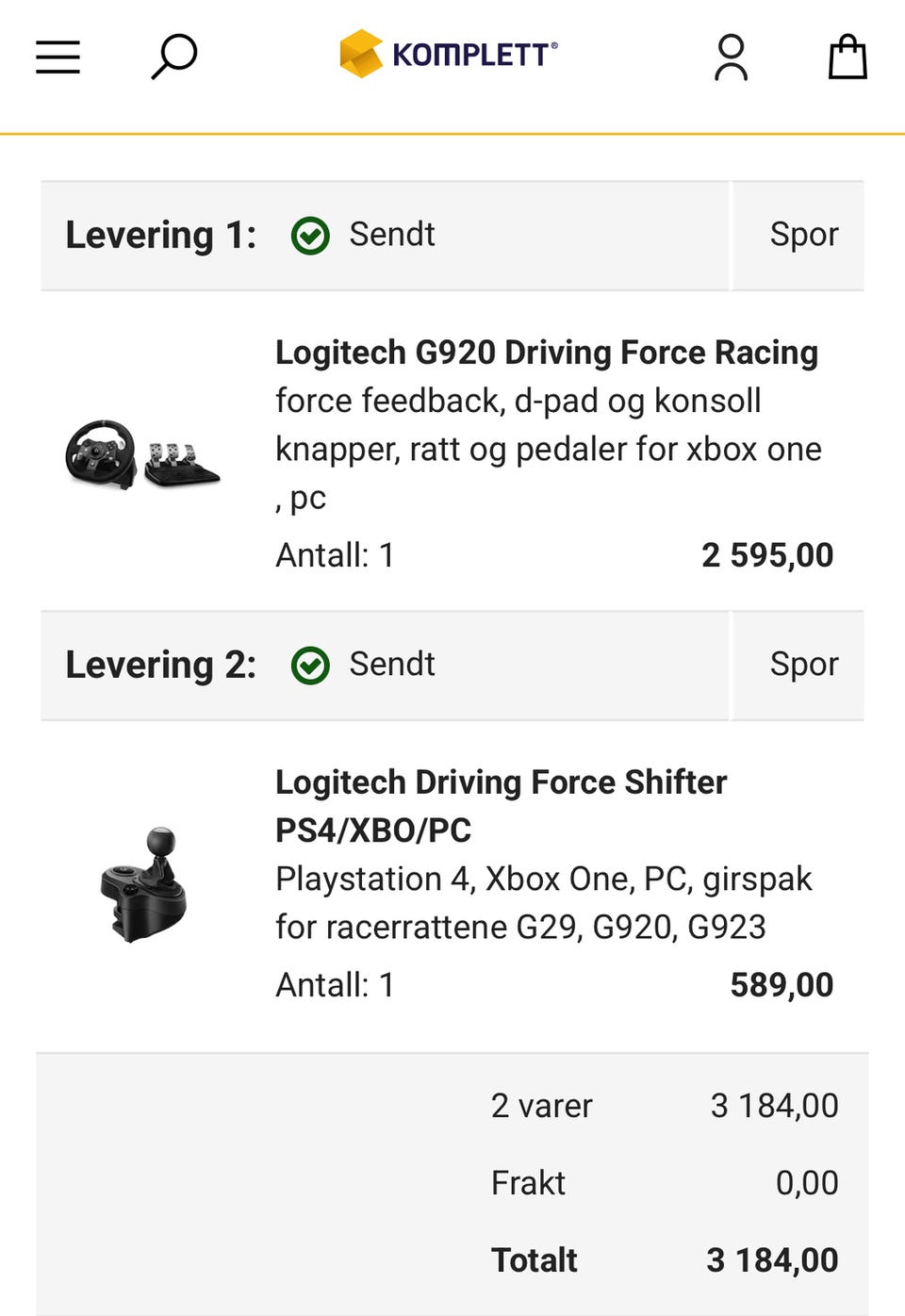
Task: Go to the Komplett home logo
Action: (x=449, y=54)
